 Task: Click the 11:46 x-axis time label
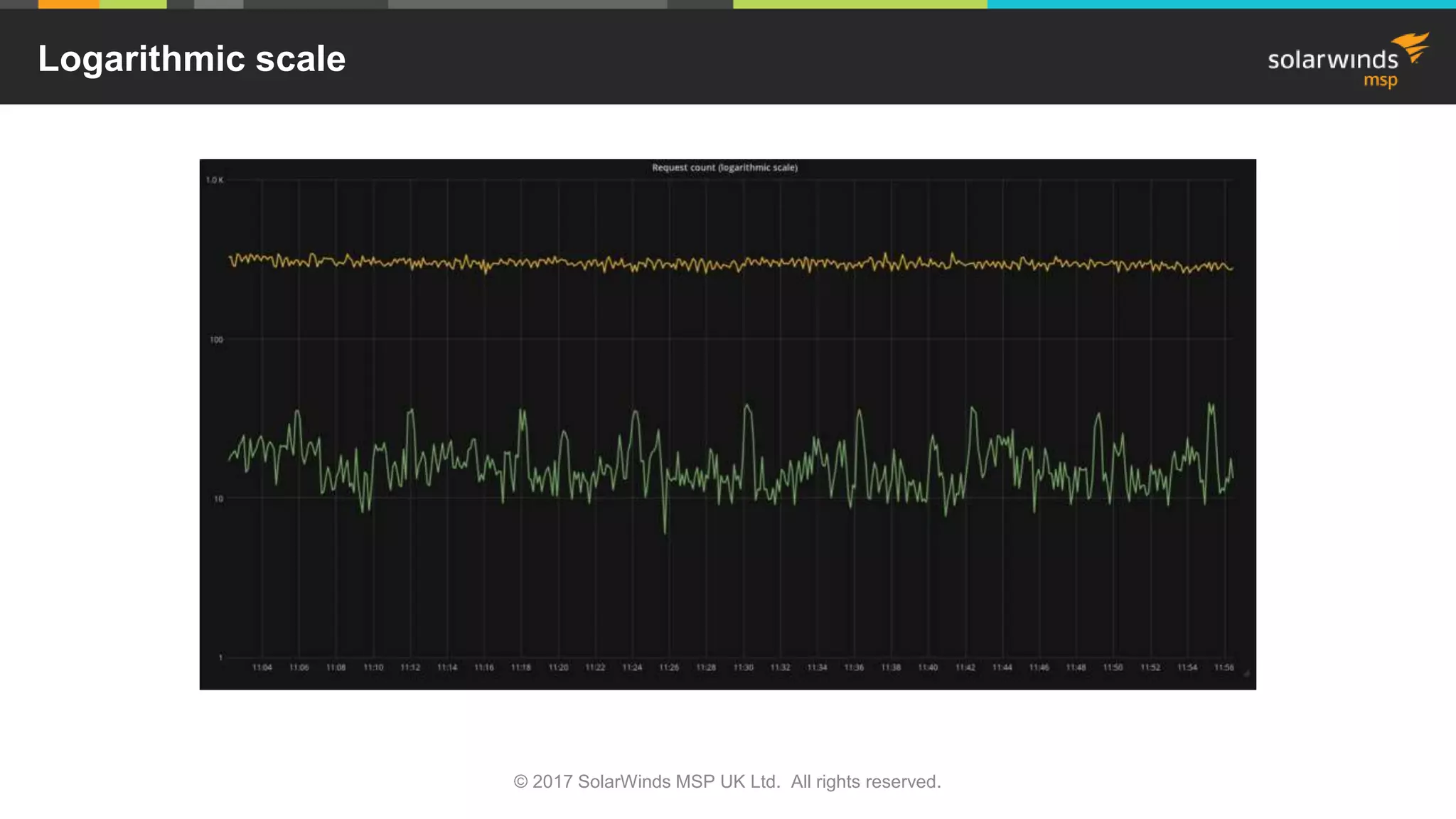tap(1039, 668)
